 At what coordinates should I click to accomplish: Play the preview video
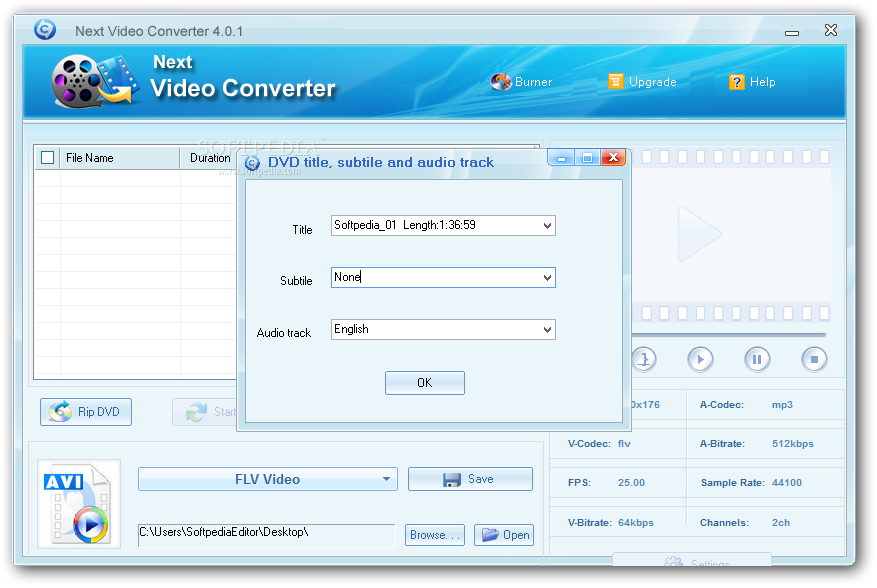tap(700, 359)
